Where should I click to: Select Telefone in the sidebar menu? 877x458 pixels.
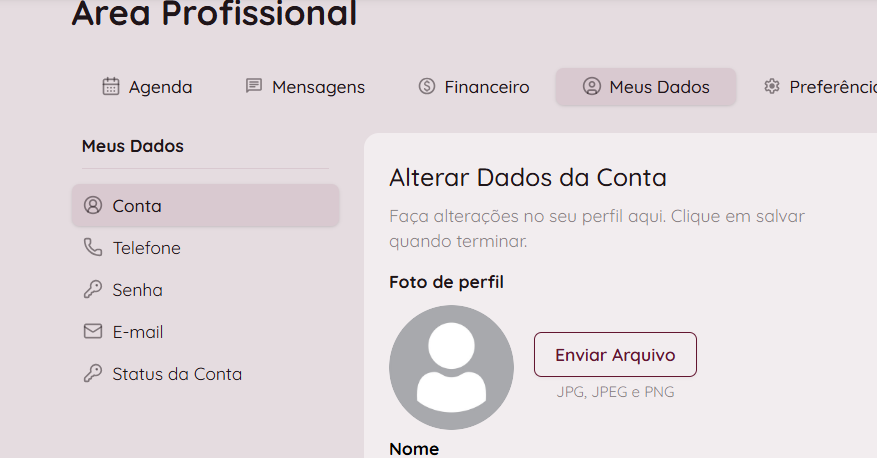tap(146, 248)
